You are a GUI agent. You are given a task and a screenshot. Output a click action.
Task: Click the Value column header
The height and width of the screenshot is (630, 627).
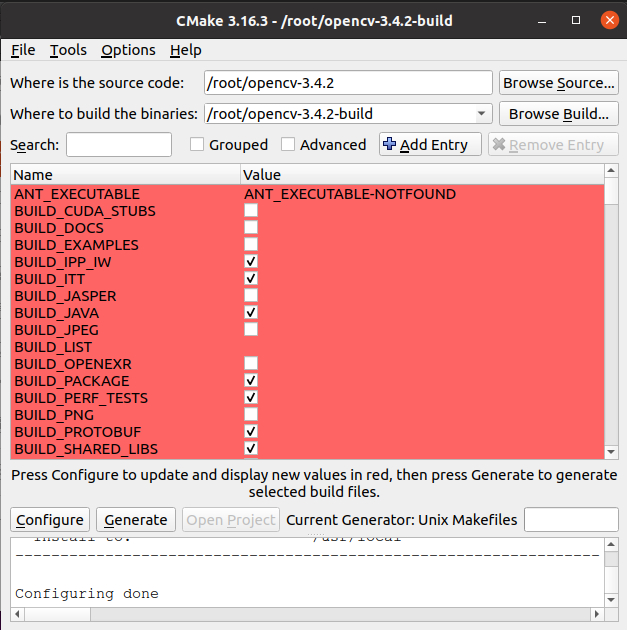point(422,175)
